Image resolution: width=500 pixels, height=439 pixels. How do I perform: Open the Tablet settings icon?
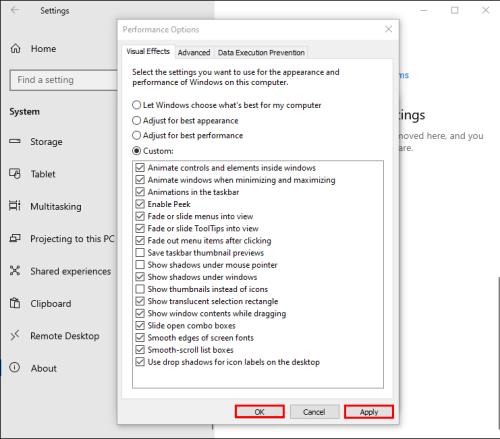tap(15, 174)
